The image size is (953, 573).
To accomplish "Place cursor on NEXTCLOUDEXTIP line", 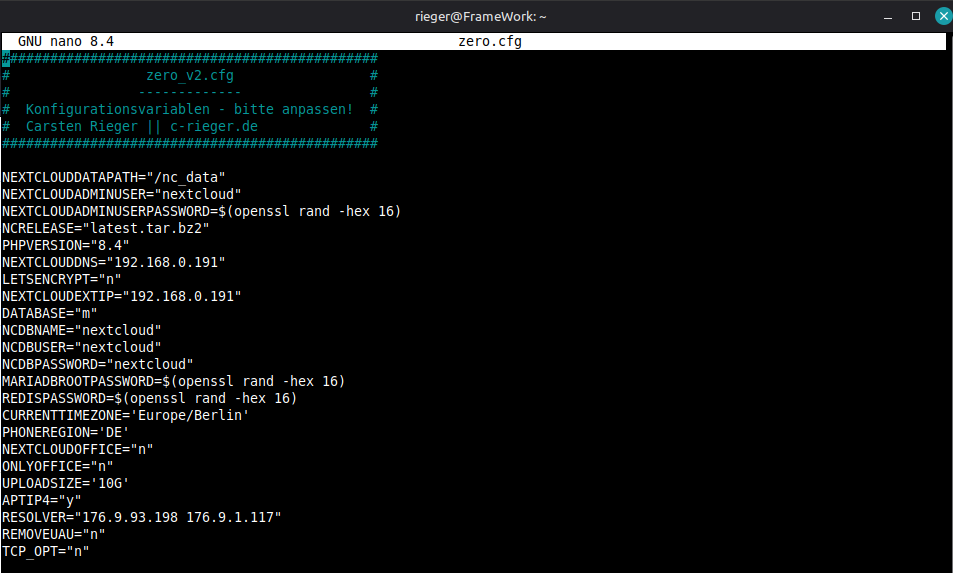I will (121, 296).
